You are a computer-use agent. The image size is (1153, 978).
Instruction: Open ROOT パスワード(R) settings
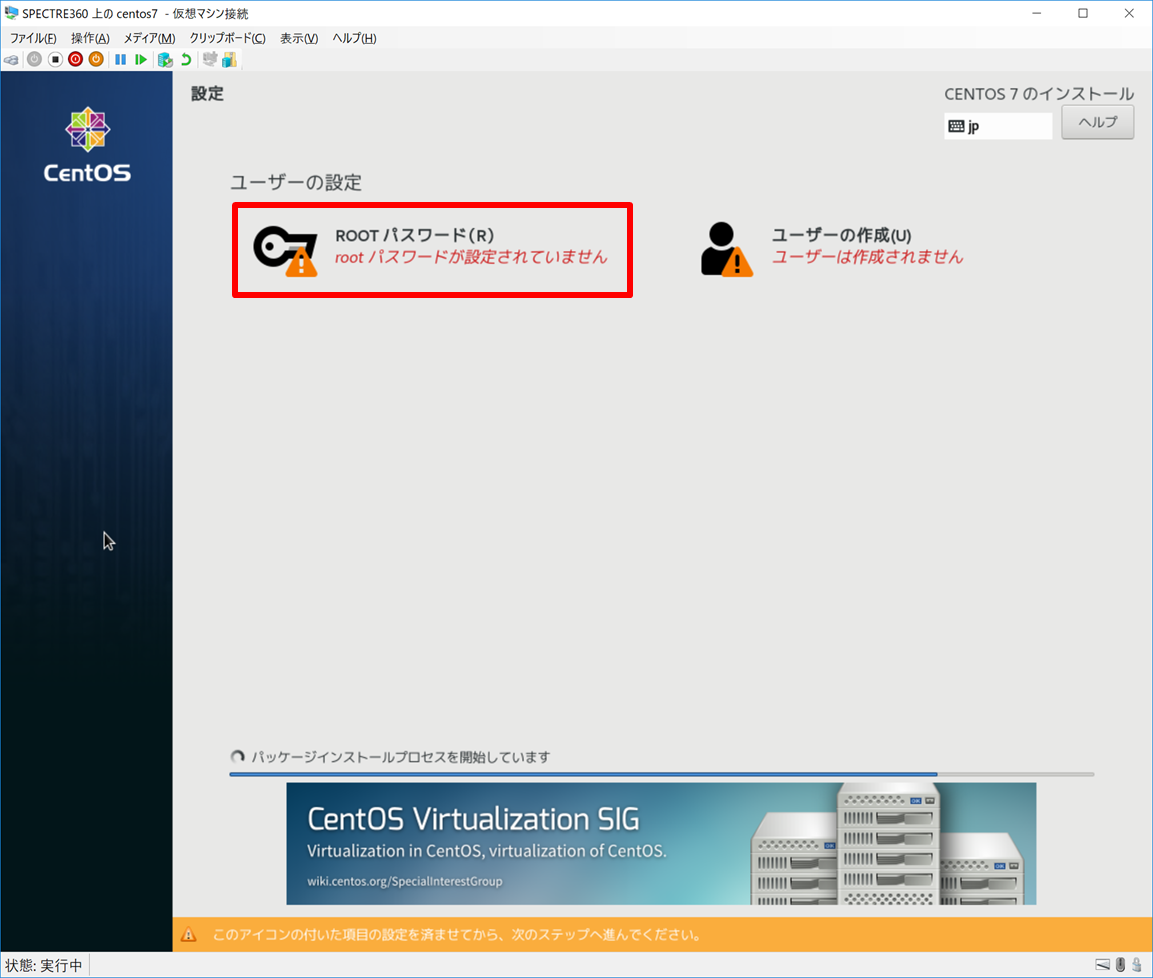click(x=432, y=250)
